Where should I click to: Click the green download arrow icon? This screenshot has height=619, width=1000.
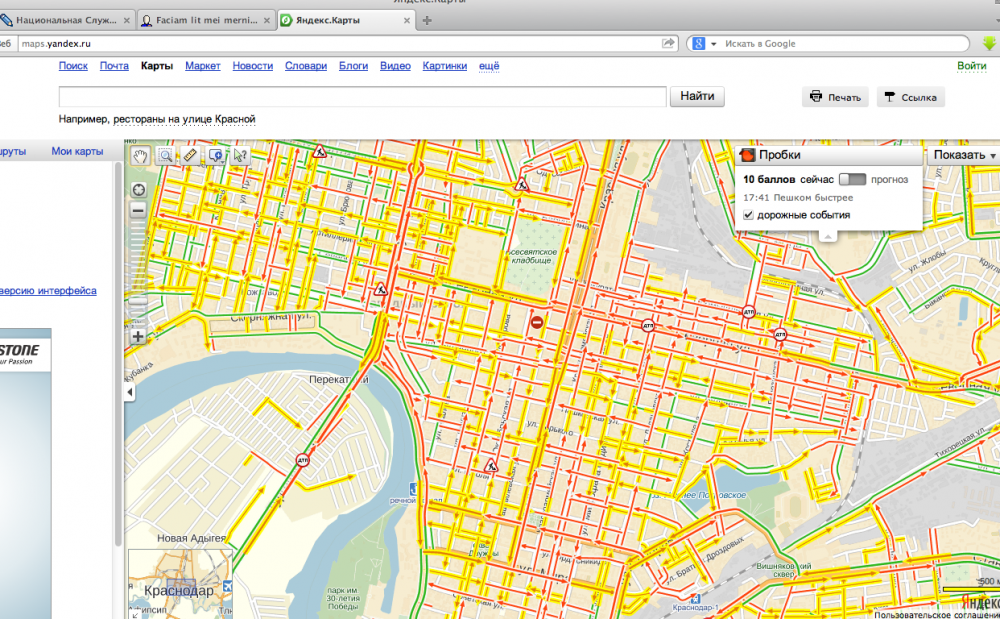pos(989,43)
